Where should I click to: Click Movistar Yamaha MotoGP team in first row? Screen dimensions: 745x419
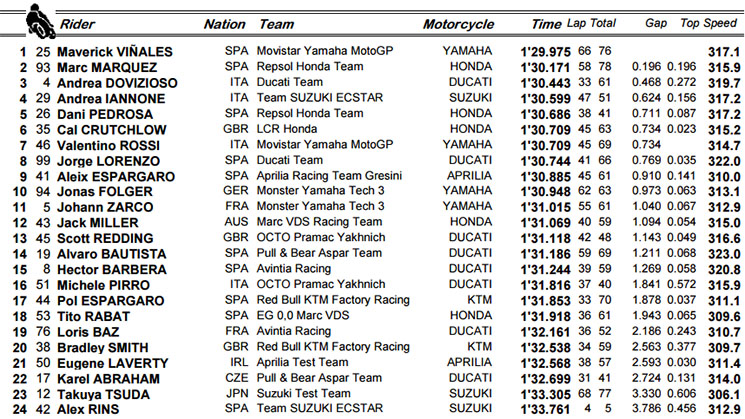click(x=325, y=50)
